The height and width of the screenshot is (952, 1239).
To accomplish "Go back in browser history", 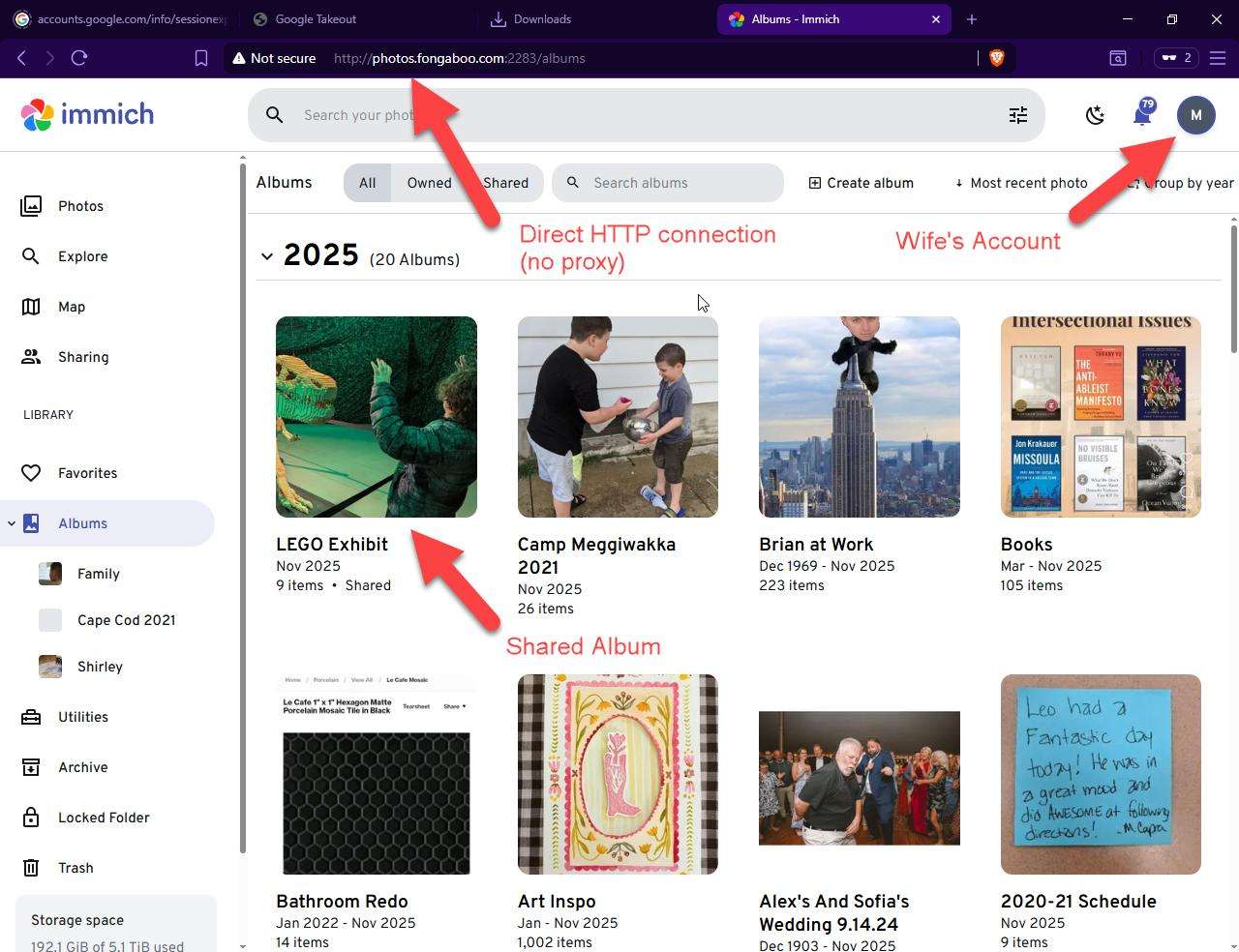I will [x=22, y=58].
